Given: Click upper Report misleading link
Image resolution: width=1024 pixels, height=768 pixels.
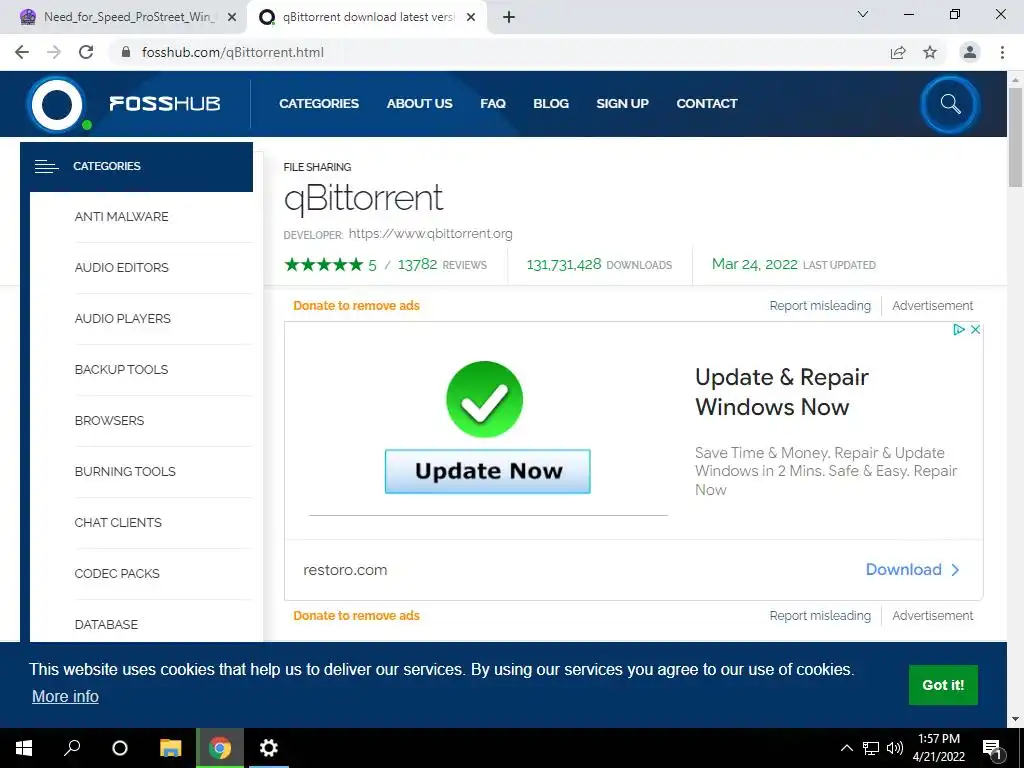Looking at the screenshot, I should coord(820,306).
